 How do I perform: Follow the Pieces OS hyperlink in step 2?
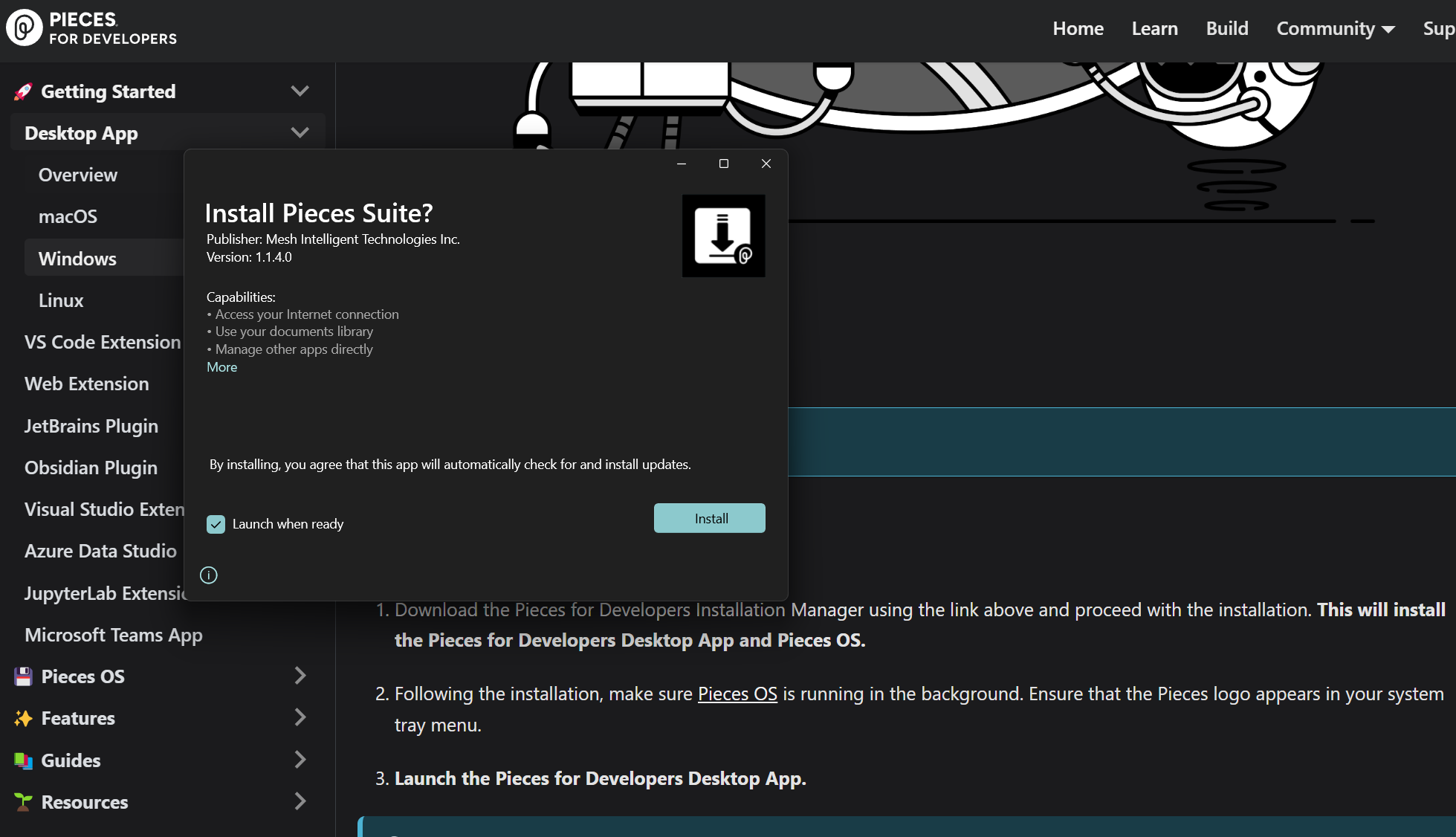point(737,694)
